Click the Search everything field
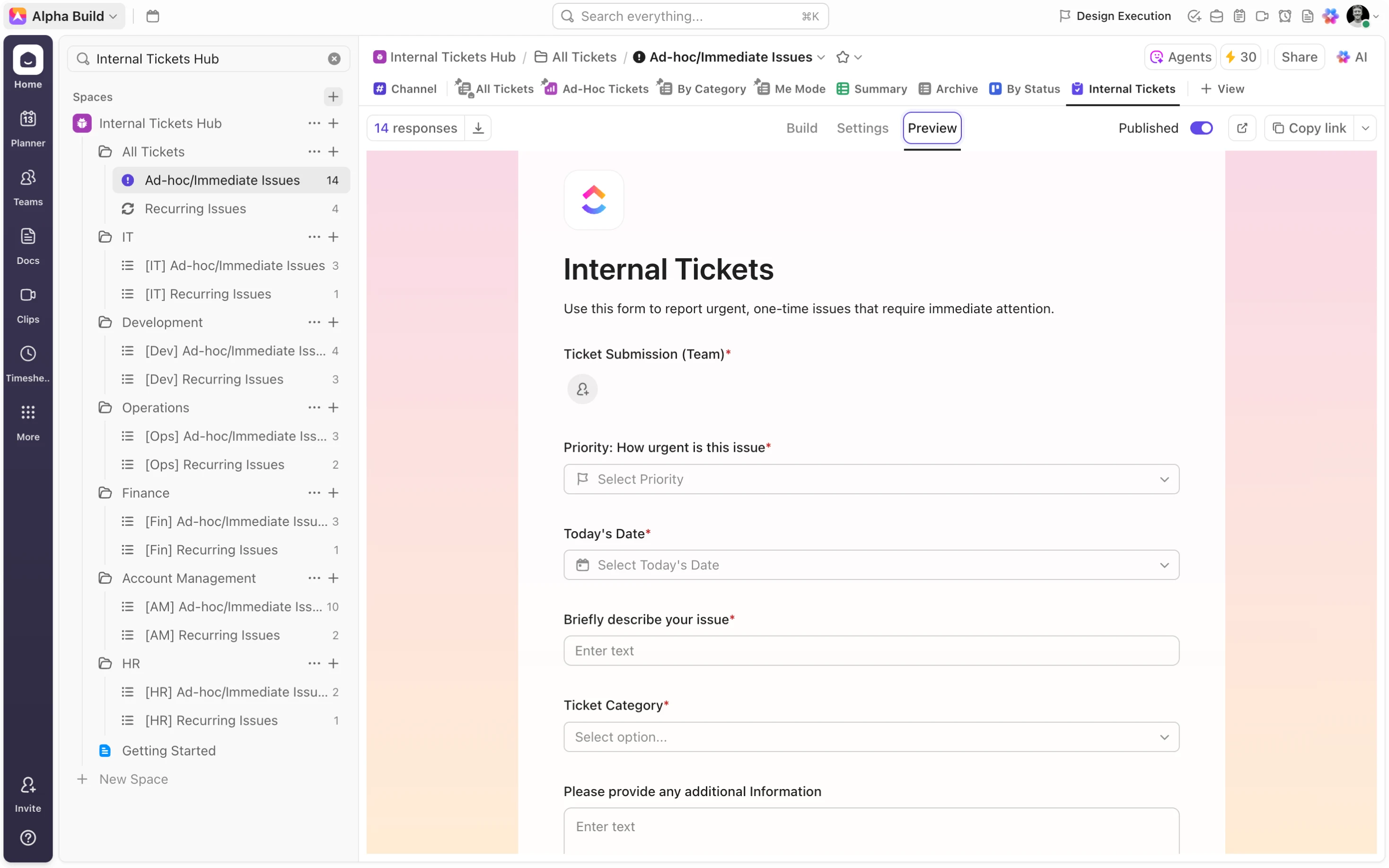Image resolution: width=1389 pixels, height=868 pixels. point(689,16)
